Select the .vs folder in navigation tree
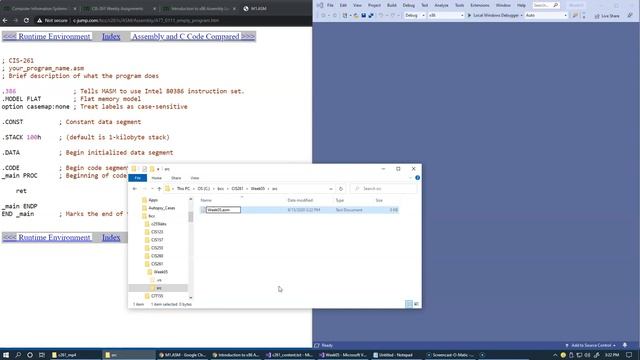 (x=159, y=280)
